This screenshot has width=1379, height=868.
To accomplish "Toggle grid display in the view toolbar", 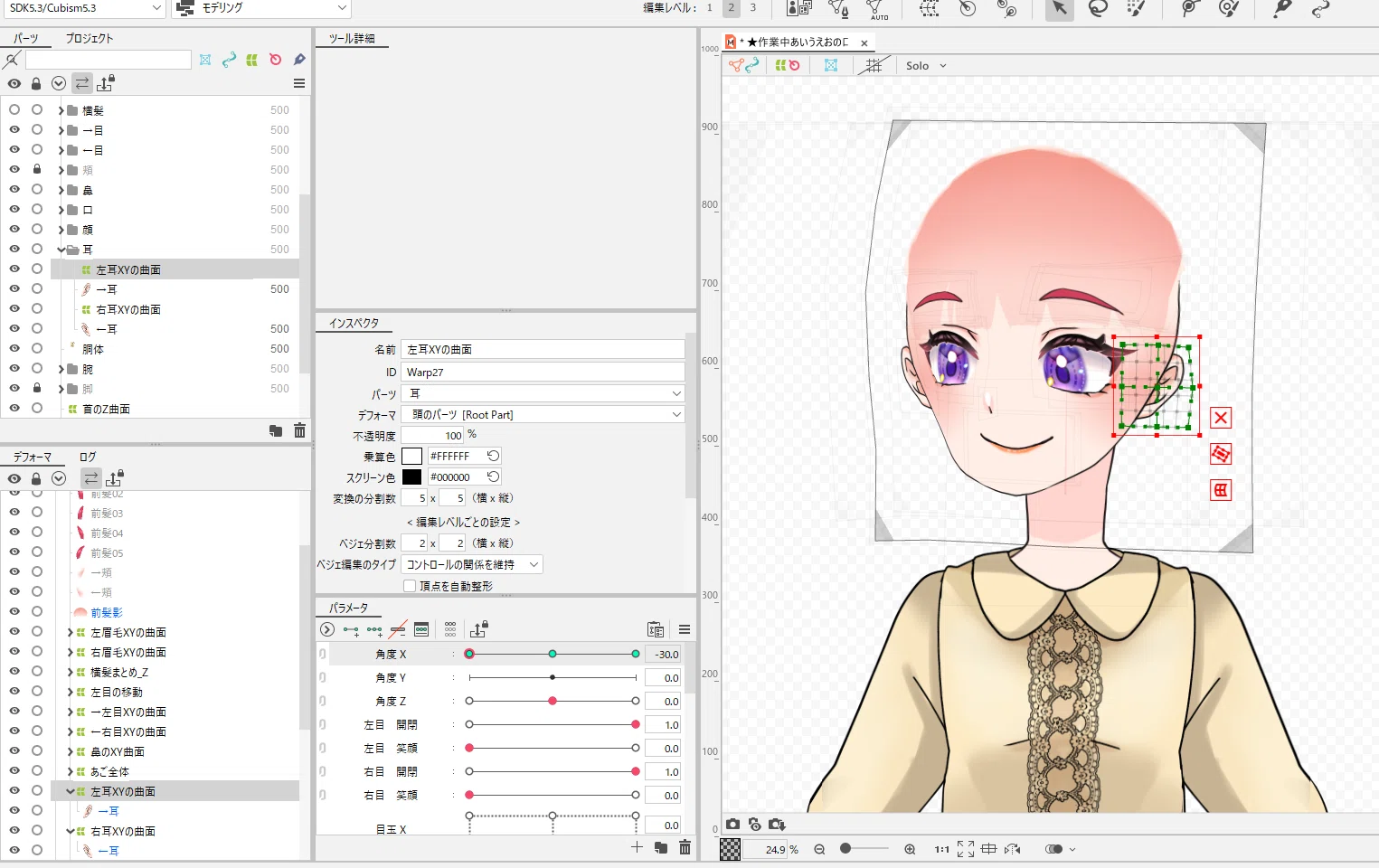I will [874, 65].
